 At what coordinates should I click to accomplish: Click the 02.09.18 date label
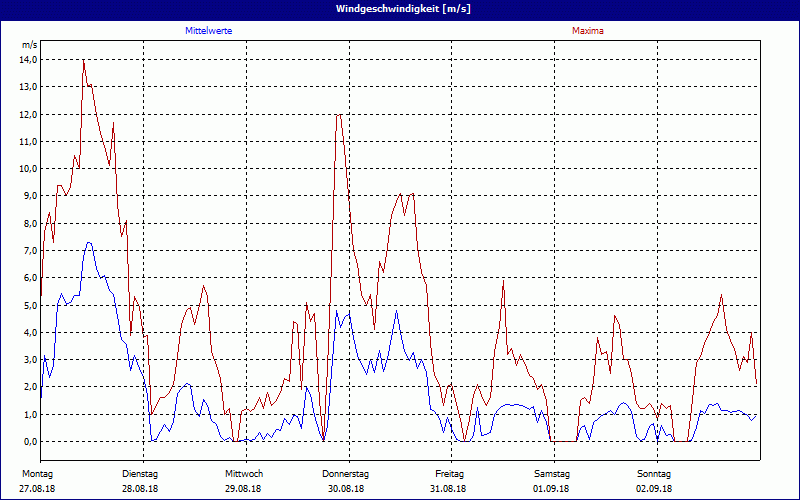[x=655, y=488]
